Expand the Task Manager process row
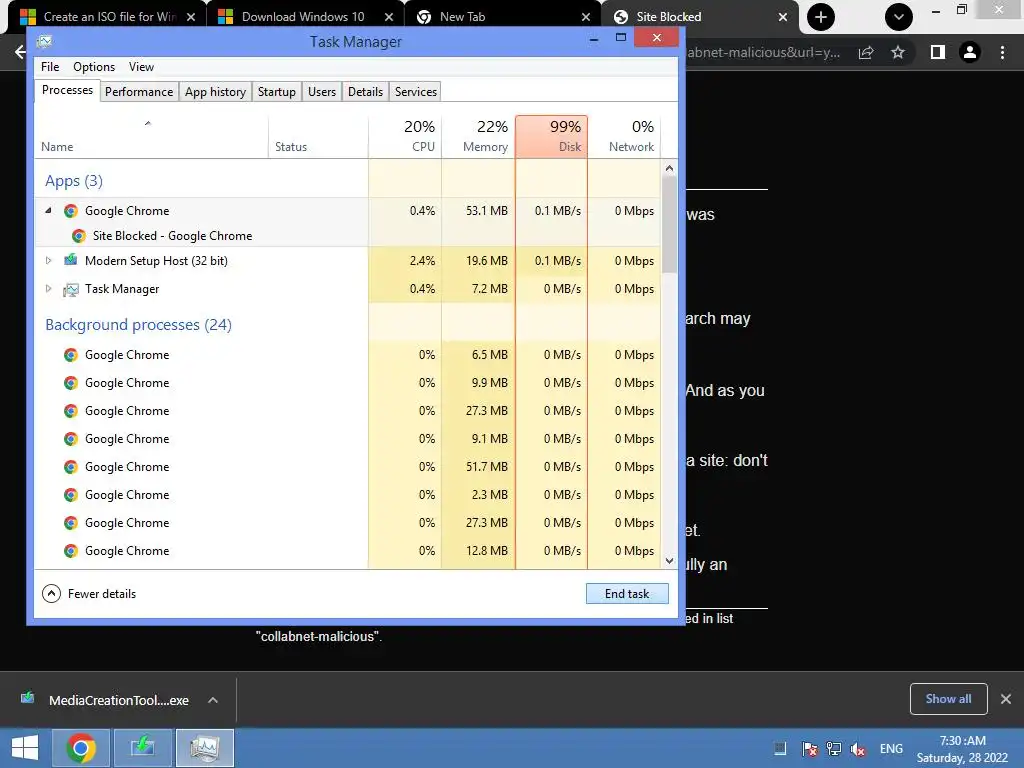 point(48,289)
